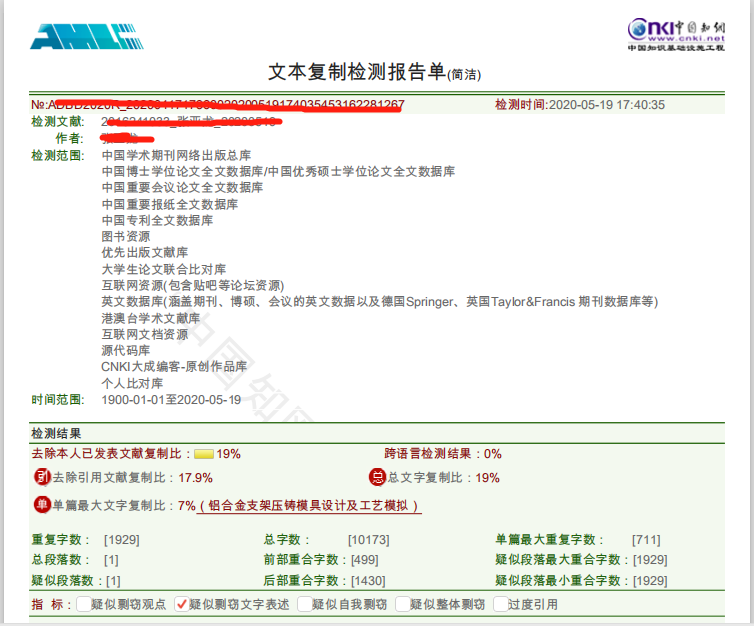Click the 时间范围 date range 1900-01-01至2020-05-19
Viewport: 754px width, 626px height.
[171, 400]
